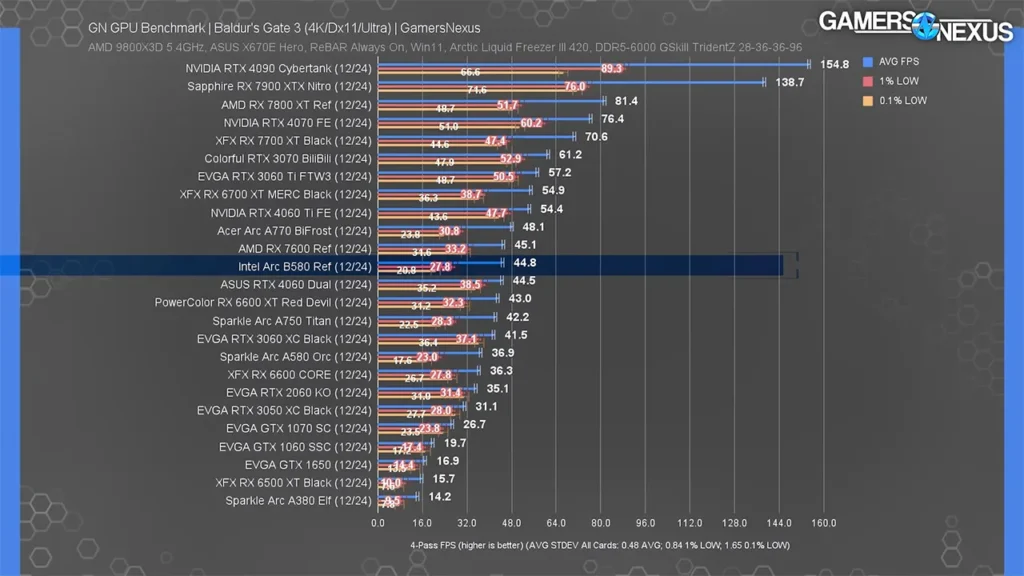Click the 'Colorful RTX 3070 BiliBili (12/24)' label

287,159
